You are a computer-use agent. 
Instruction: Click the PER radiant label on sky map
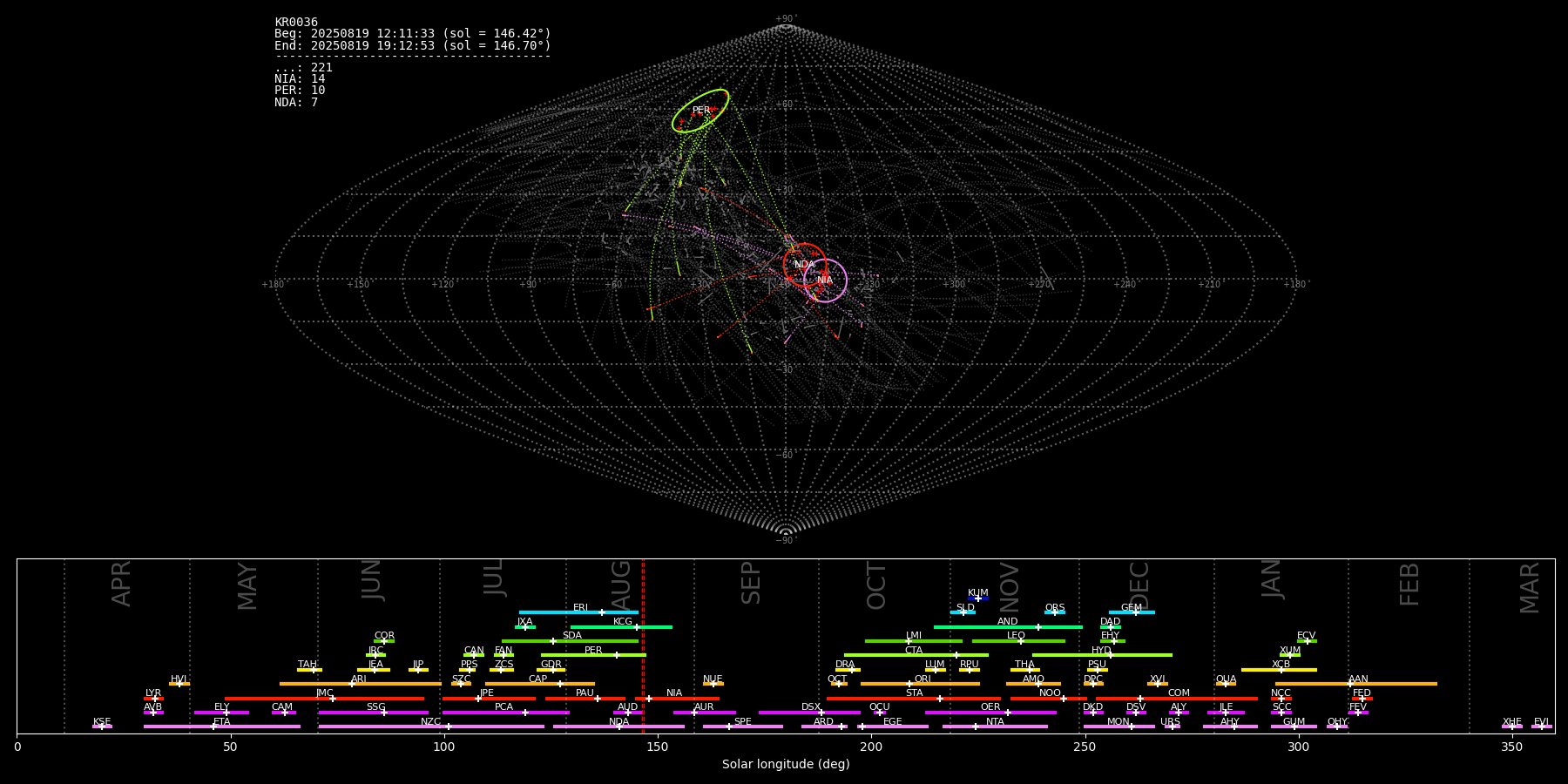tap(701, 111)
